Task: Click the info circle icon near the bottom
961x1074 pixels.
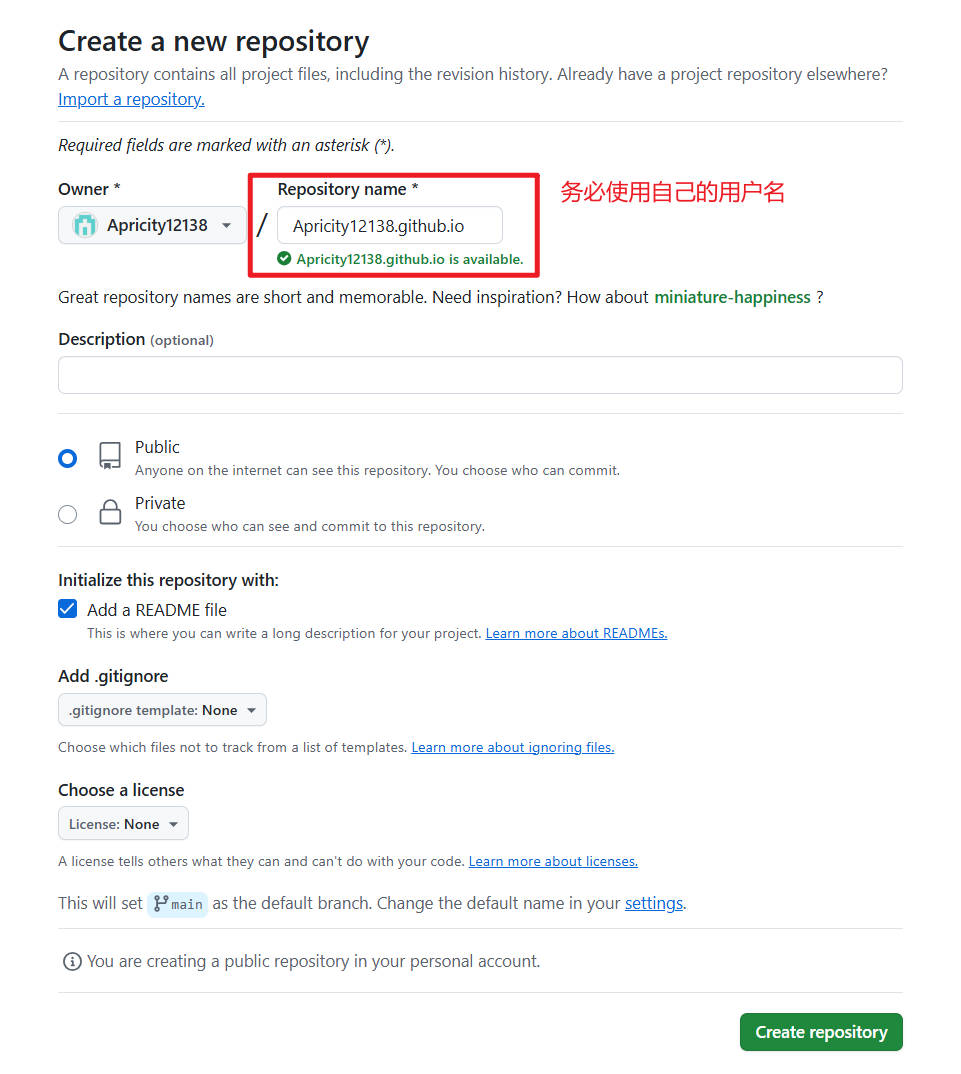Action: (71, 961)
